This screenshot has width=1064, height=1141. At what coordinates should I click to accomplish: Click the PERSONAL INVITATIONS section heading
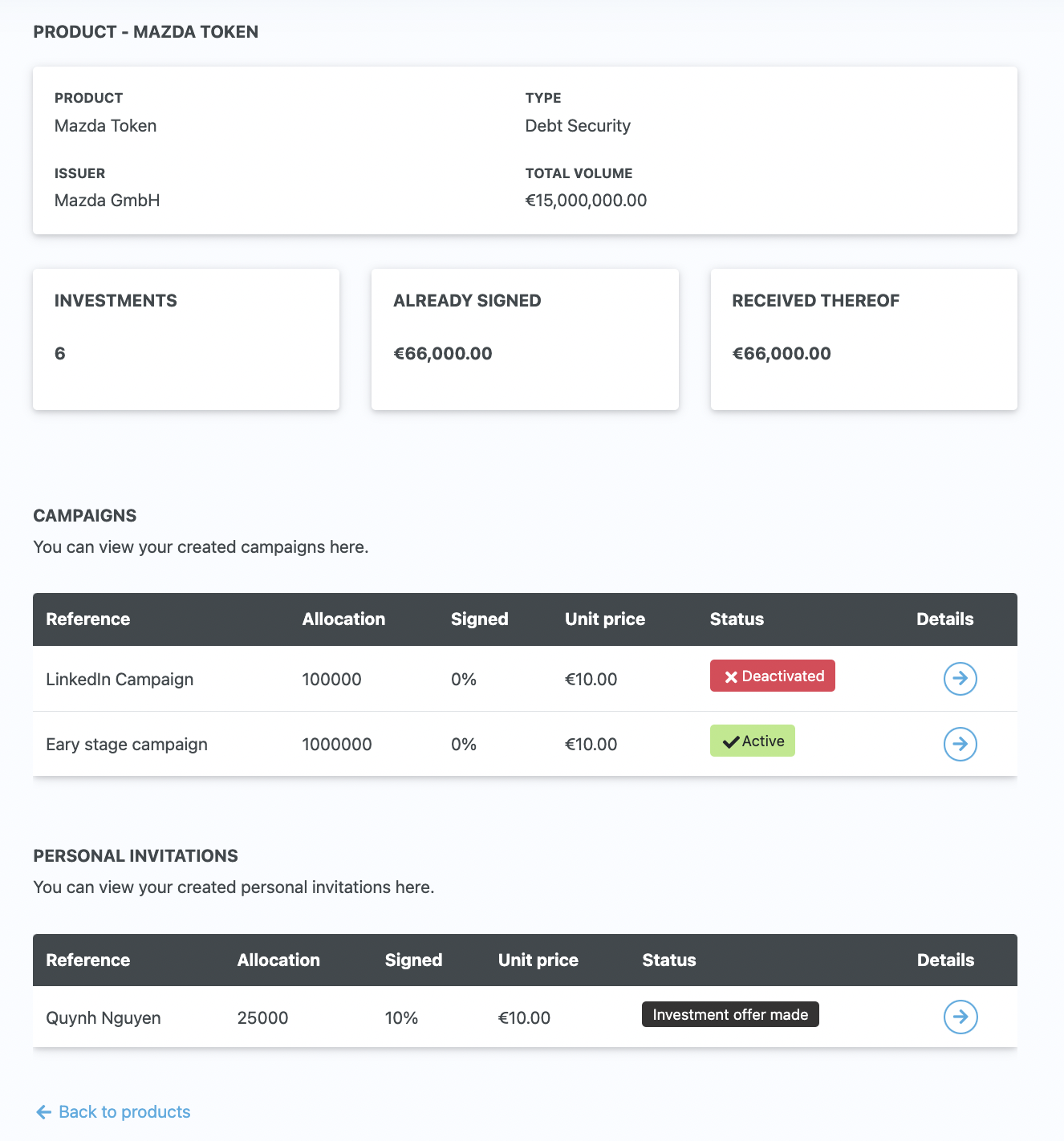pos(136,855)
